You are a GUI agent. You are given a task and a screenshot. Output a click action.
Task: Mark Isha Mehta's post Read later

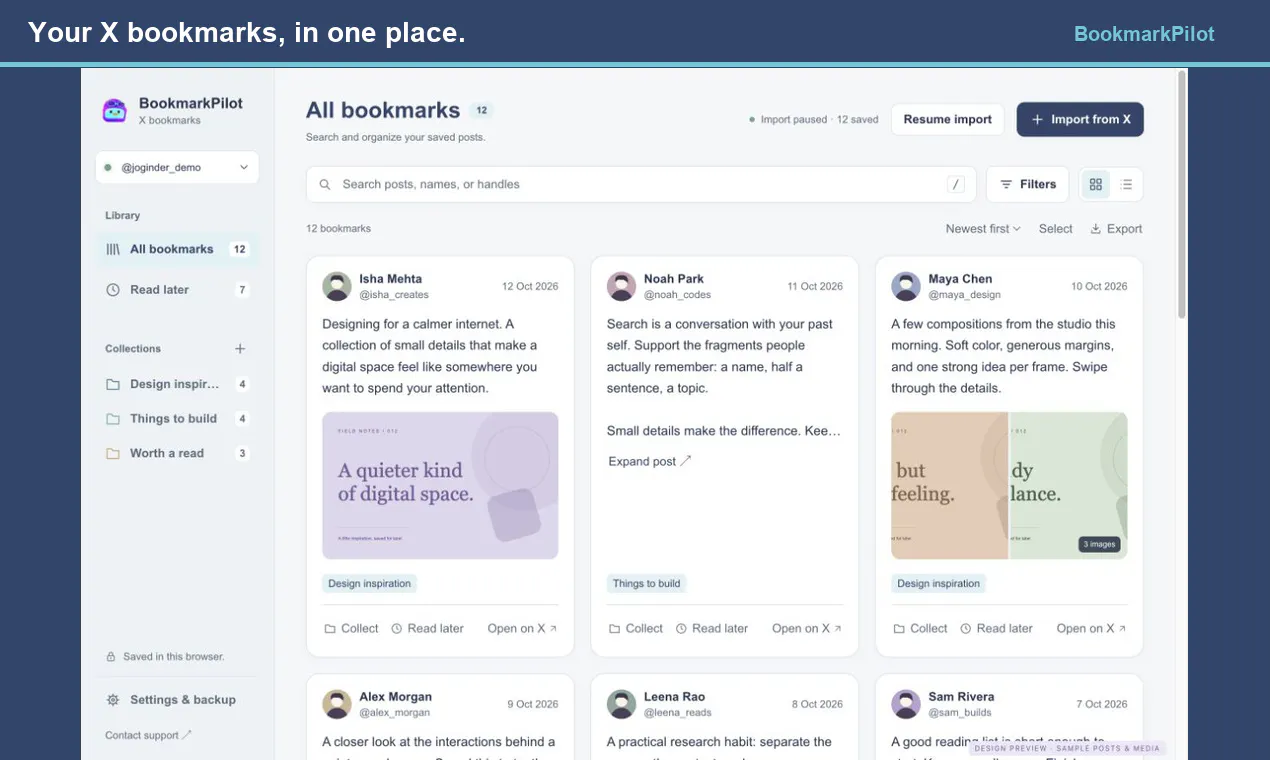click(427, 629)
